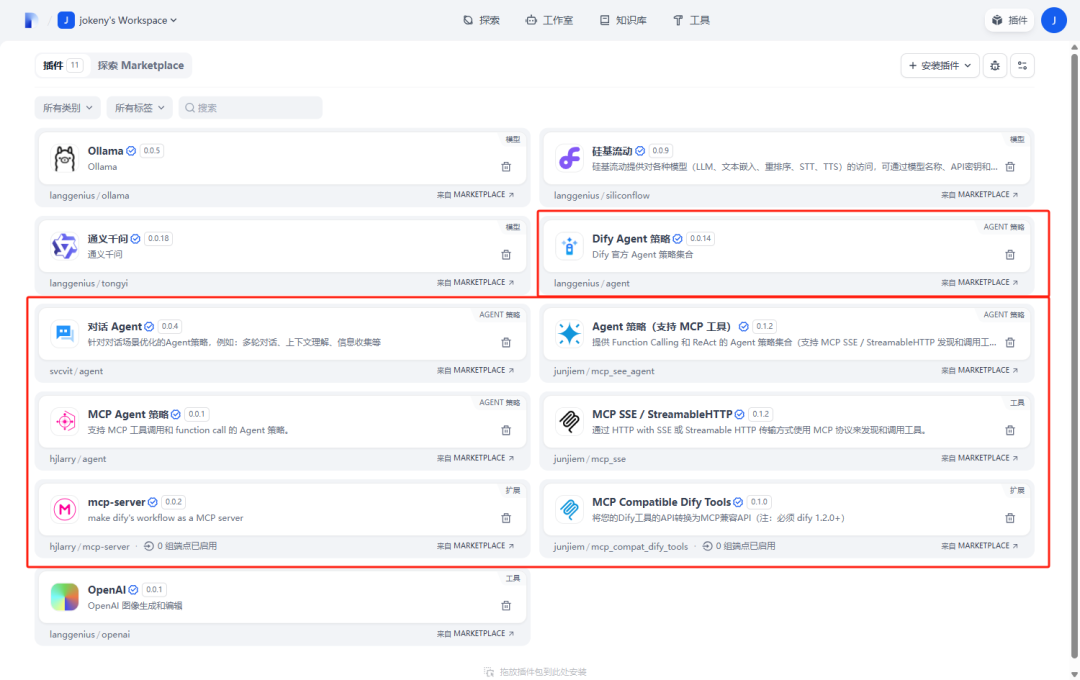The image size is (1080, 680).
Task: Click the MCP SSE paperclip logo icon
Action: [569, 421]
